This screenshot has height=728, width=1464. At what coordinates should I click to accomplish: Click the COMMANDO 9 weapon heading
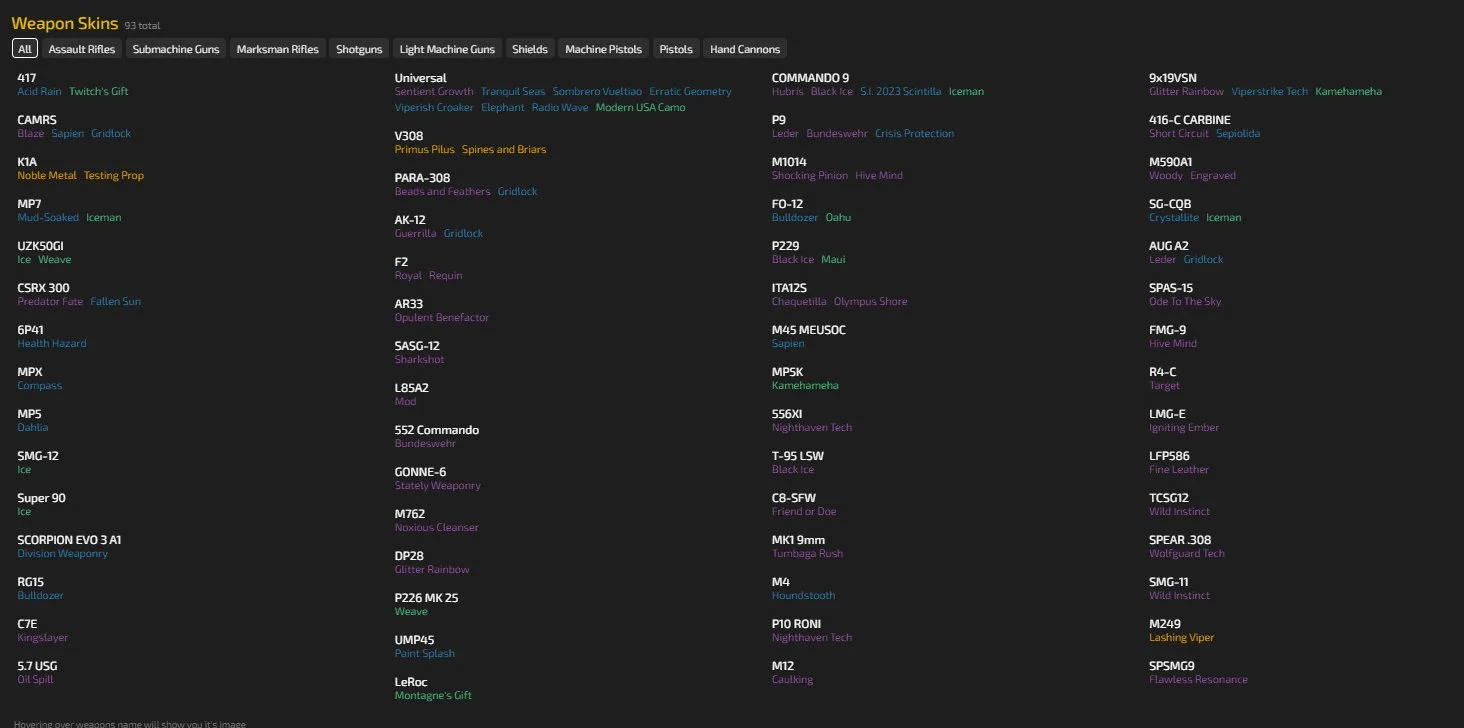pyautogui.click(x=810, y=77)
